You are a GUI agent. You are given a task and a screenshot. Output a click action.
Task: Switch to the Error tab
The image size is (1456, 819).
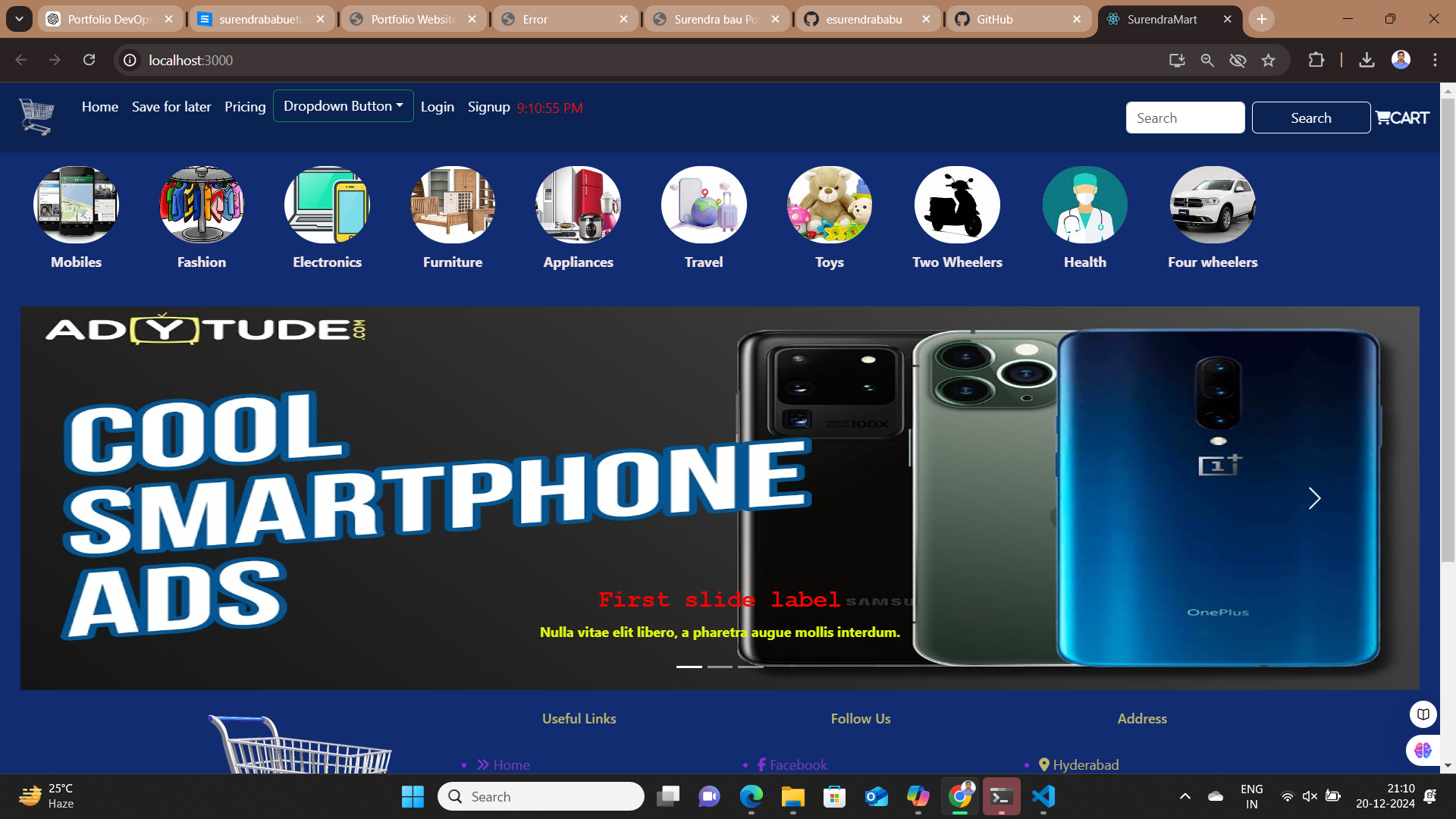point(565,19)
